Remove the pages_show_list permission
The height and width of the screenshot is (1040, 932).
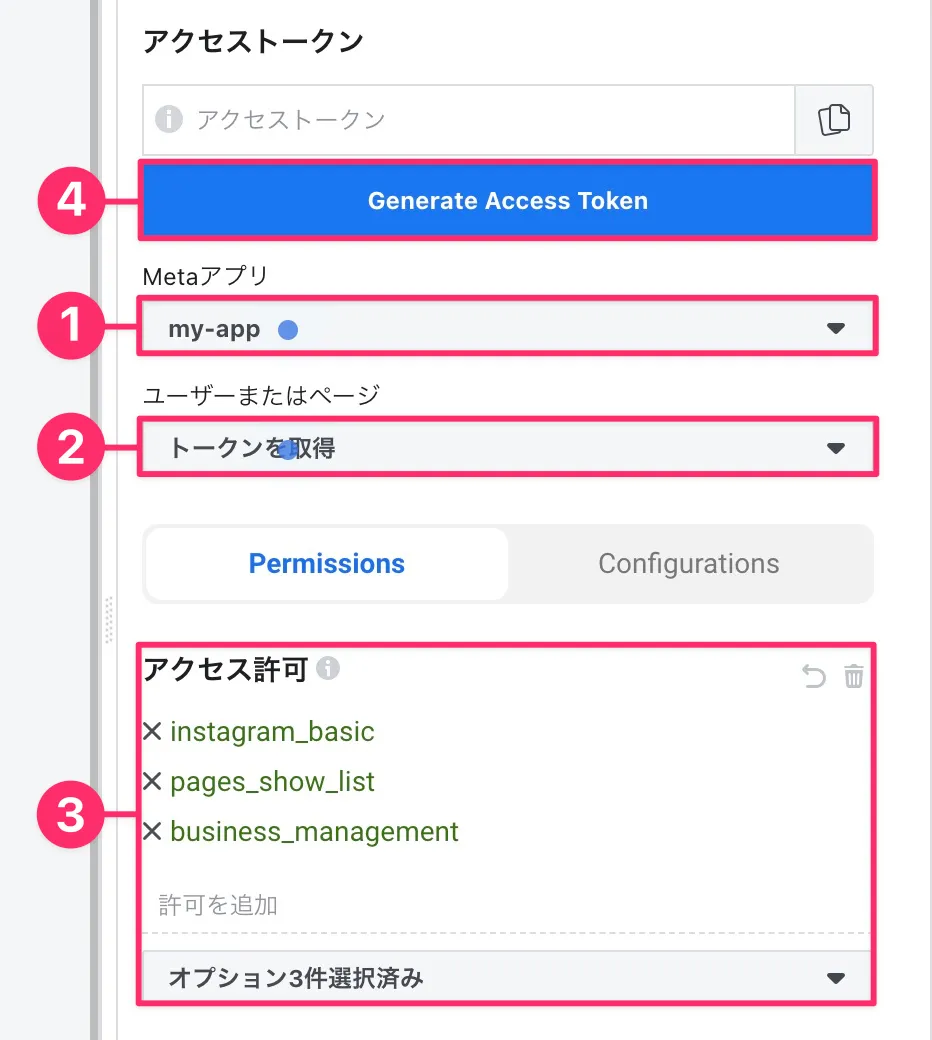click(152, 782)
